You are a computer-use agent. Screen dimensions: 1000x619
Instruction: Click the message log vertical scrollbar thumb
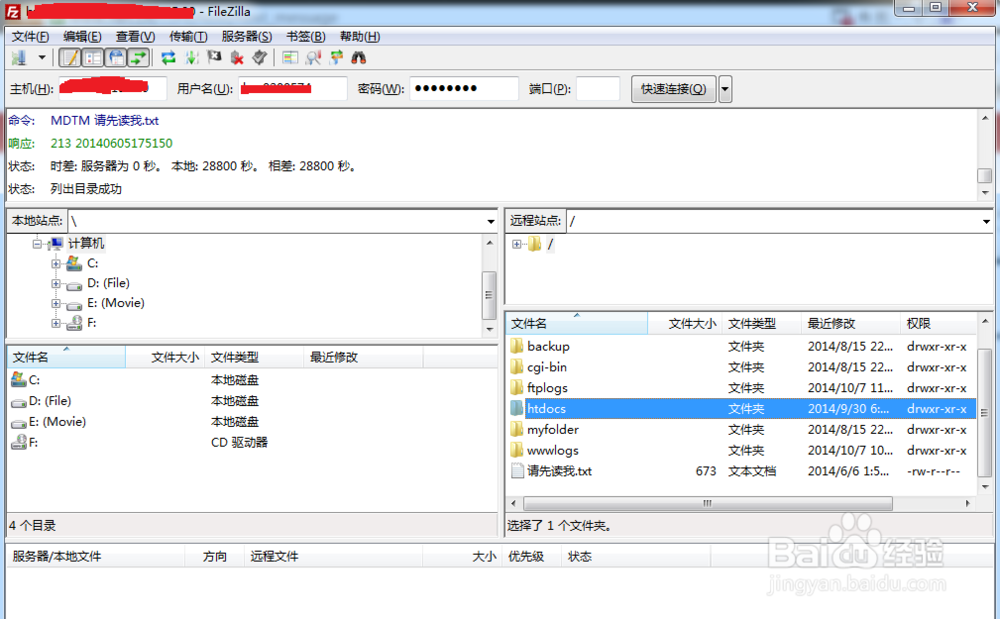pyautogui.click(x=985, y=175)
